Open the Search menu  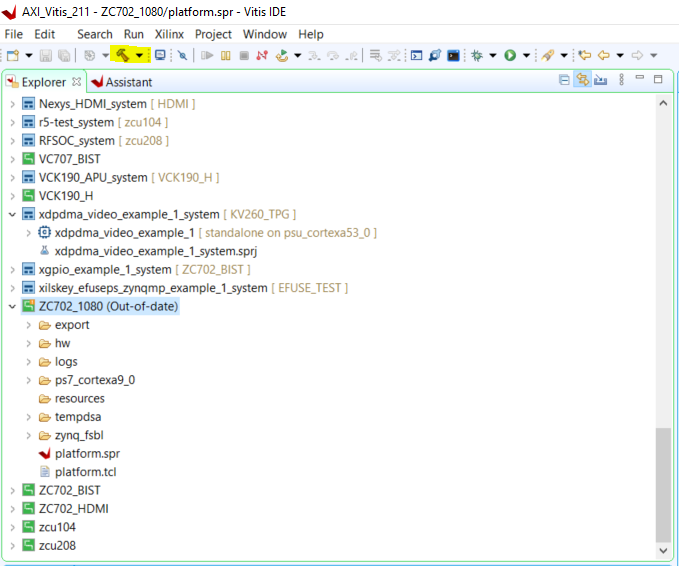[95, 34]
